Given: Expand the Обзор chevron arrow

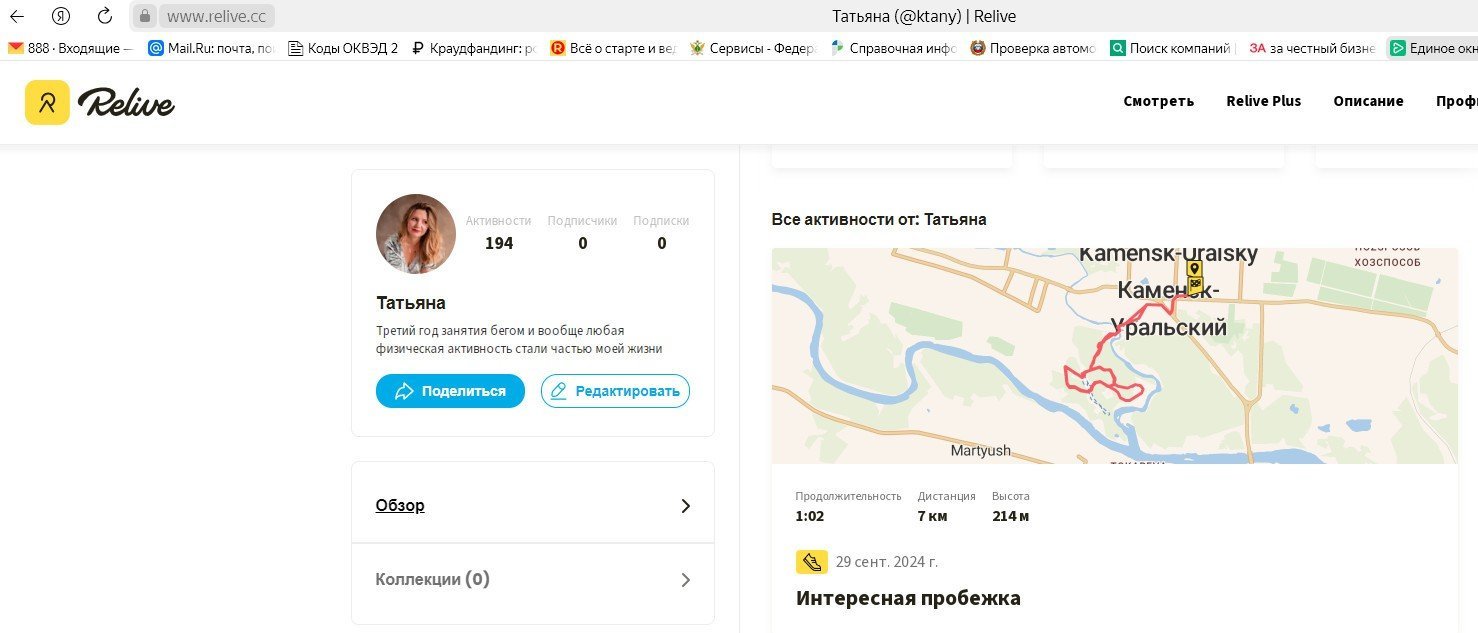Looking at the screenshot, I should 685,506.
